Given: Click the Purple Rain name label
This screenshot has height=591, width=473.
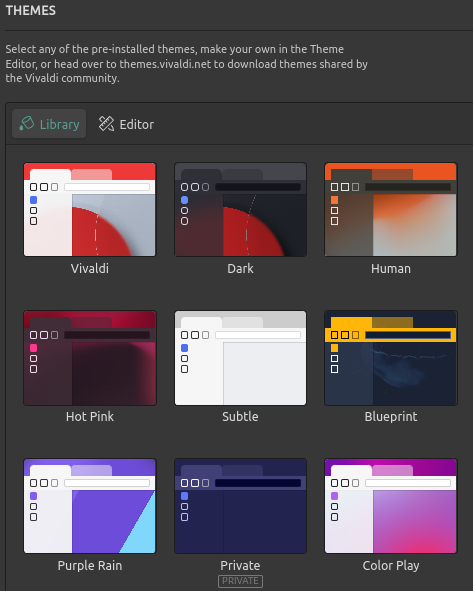Looking at the screenshot, I should pos(90,565).
